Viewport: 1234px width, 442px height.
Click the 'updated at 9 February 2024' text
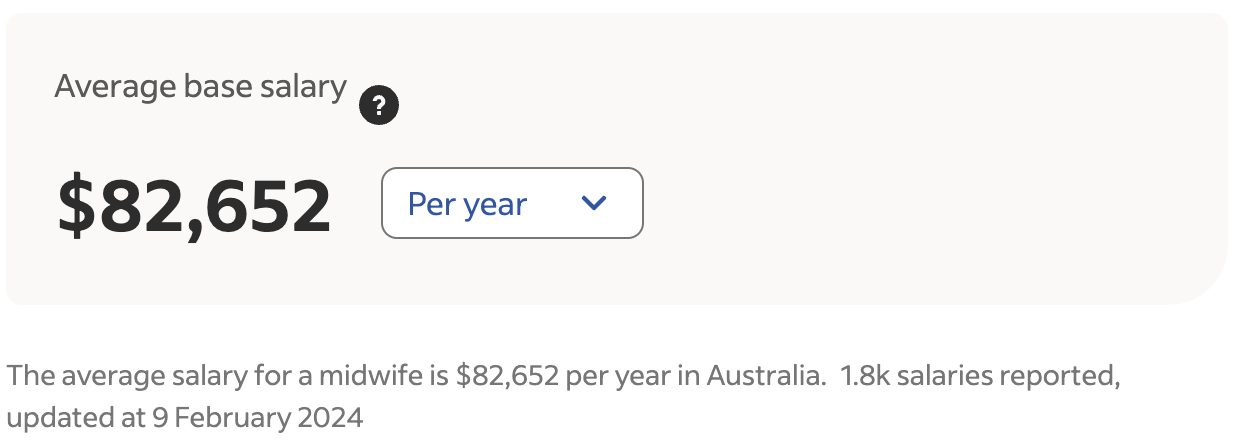click(x=184, y=416)
